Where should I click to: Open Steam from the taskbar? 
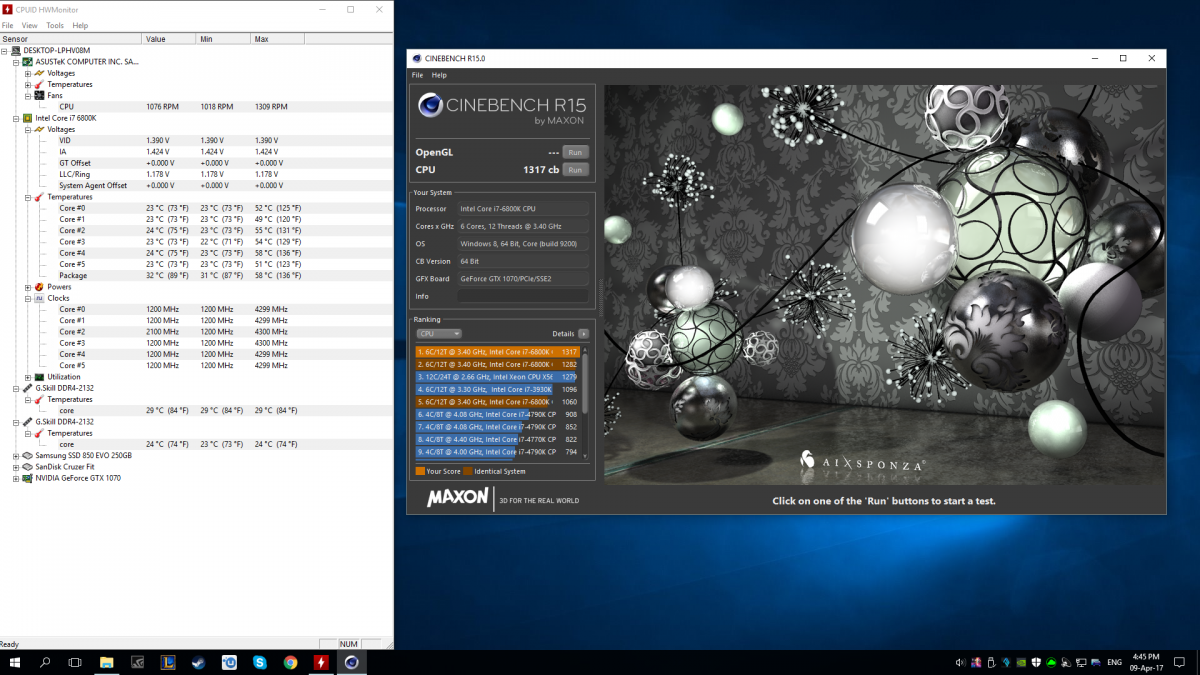tap(199, 662)
